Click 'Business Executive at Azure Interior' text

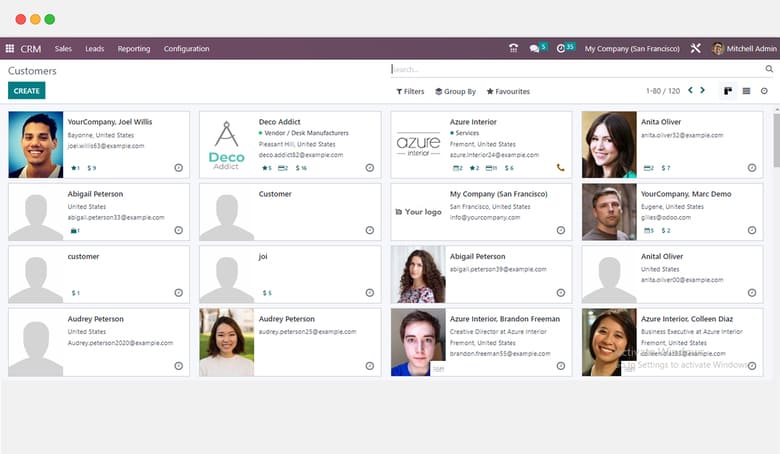691,332
